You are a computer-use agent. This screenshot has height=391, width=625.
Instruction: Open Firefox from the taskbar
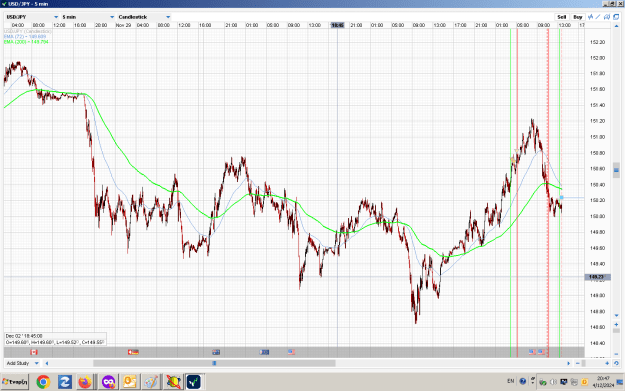point(85,382)
